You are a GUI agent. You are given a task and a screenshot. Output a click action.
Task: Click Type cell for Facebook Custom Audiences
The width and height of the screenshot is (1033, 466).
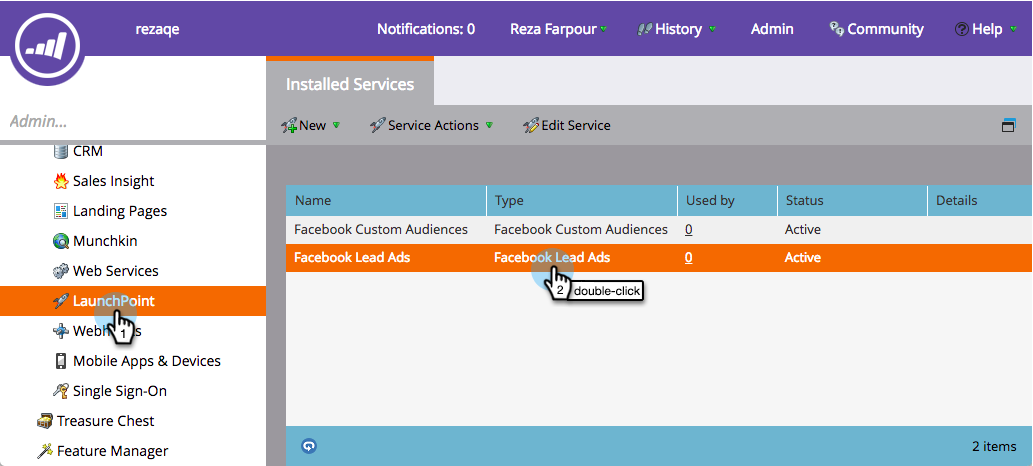[581, 229]
